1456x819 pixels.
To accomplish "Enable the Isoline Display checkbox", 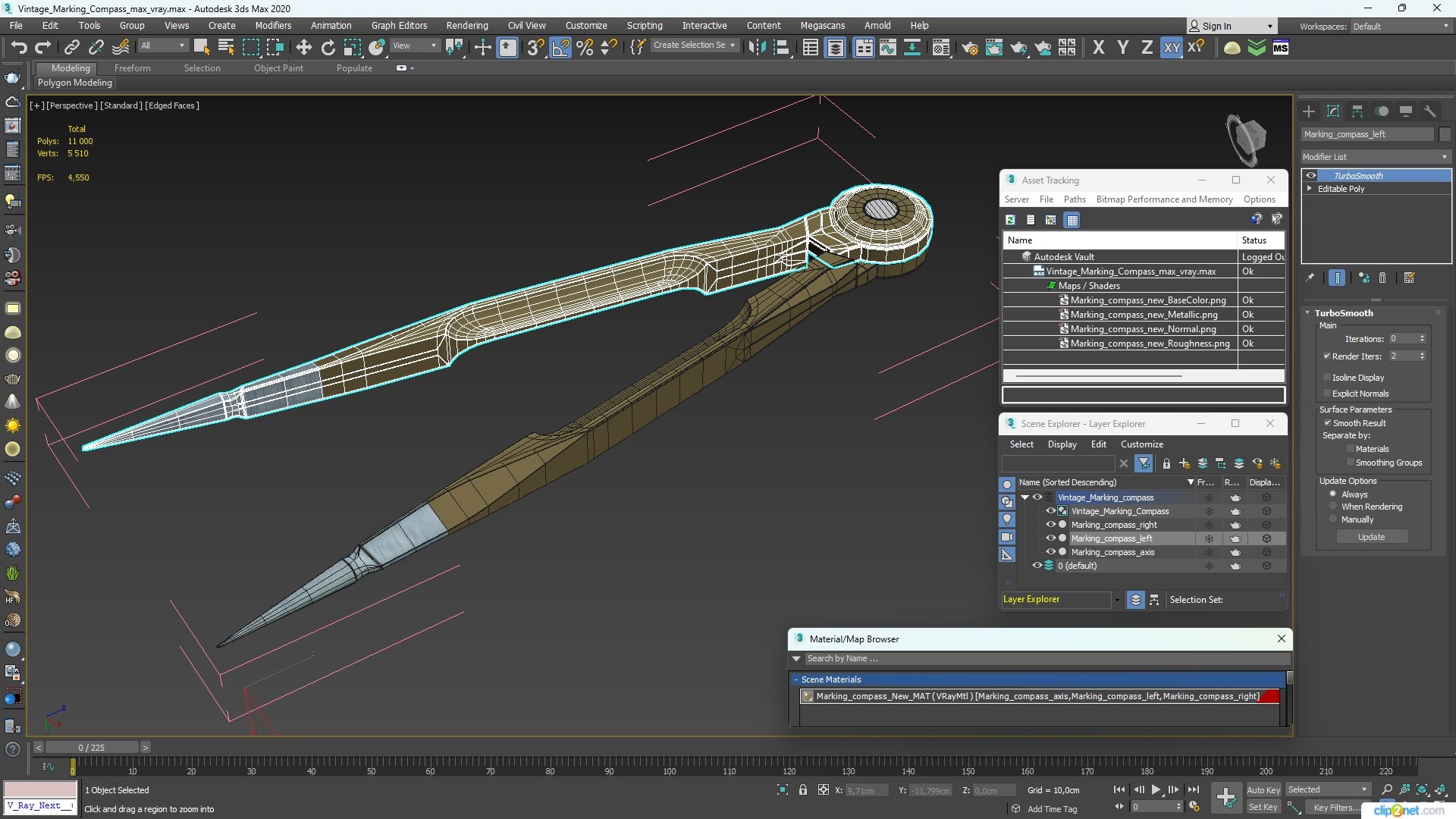I will point(1327,377).
